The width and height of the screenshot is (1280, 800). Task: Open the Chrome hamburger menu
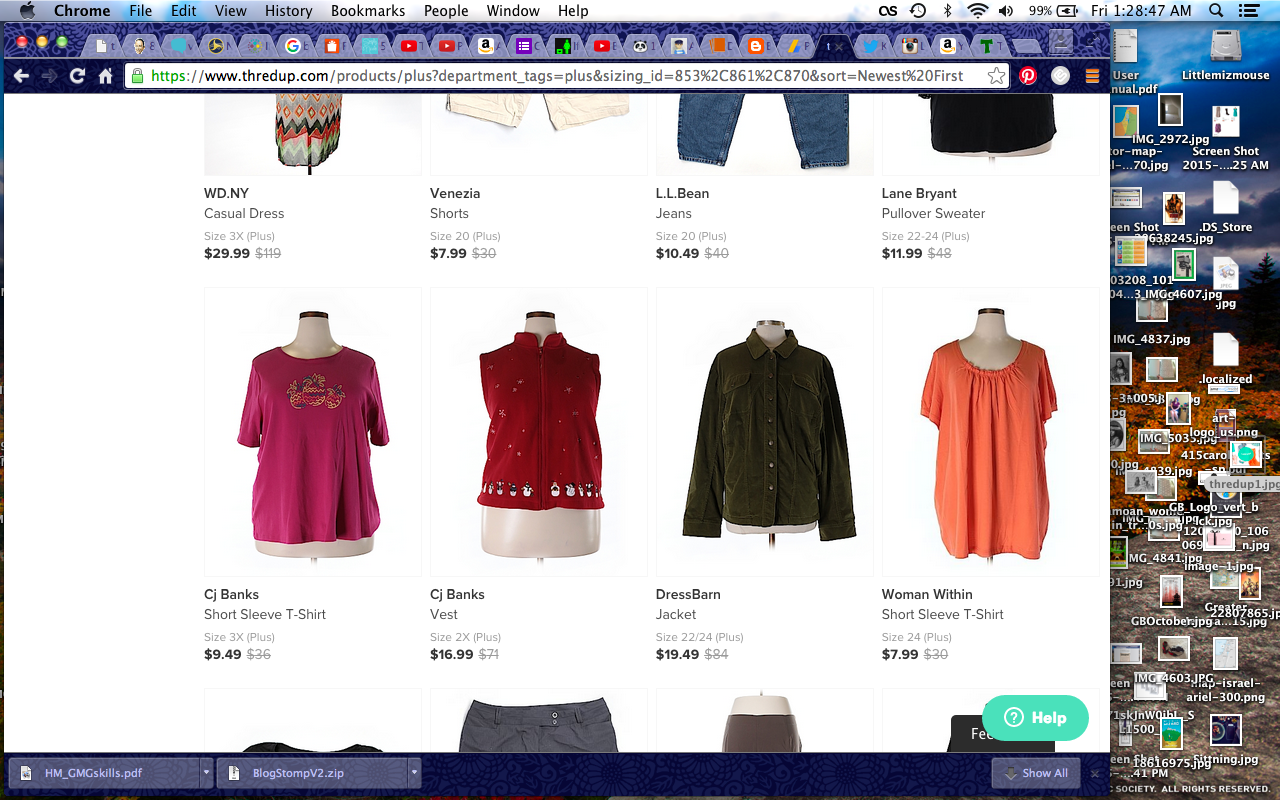pos(1092,76)
